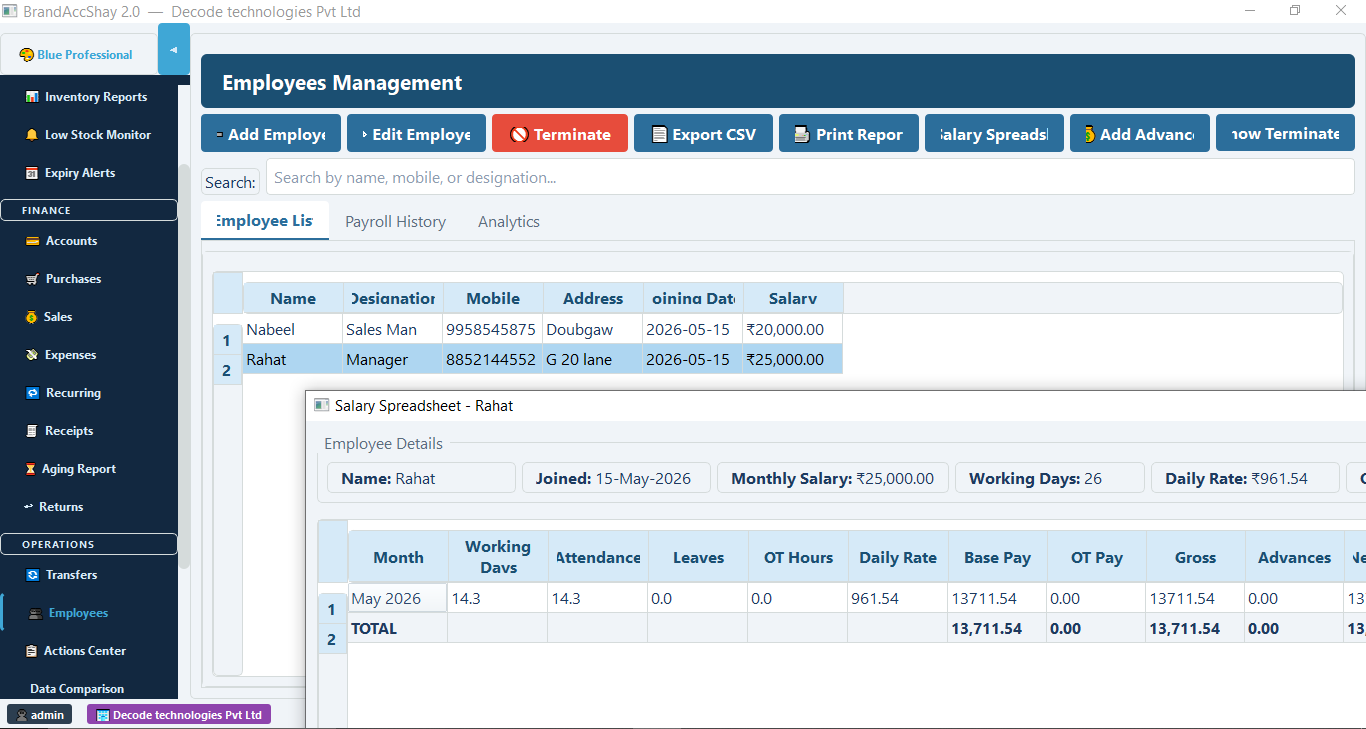The height and width of the screenshot is (729, 1366).
Task: Click the OT Hours column header
Action: pyautogui.click(x=798, y=557)
